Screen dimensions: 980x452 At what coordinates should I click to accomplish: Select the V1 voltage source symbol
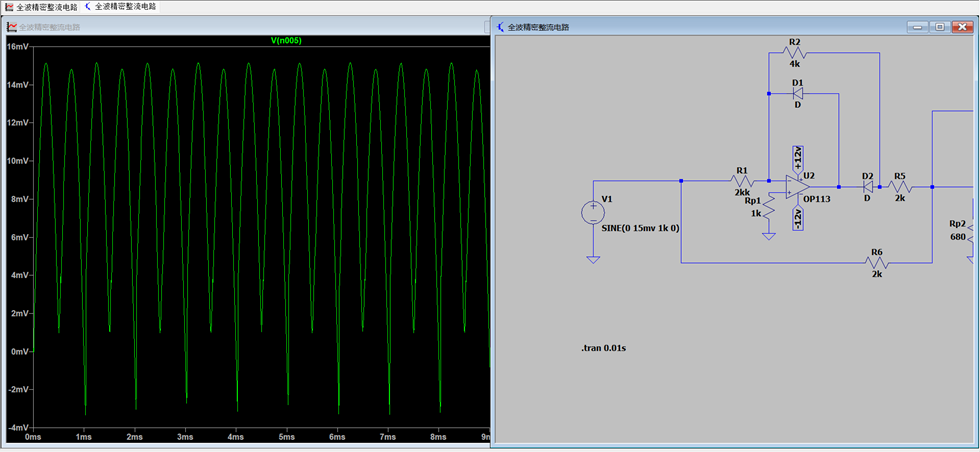click(592, 213)
